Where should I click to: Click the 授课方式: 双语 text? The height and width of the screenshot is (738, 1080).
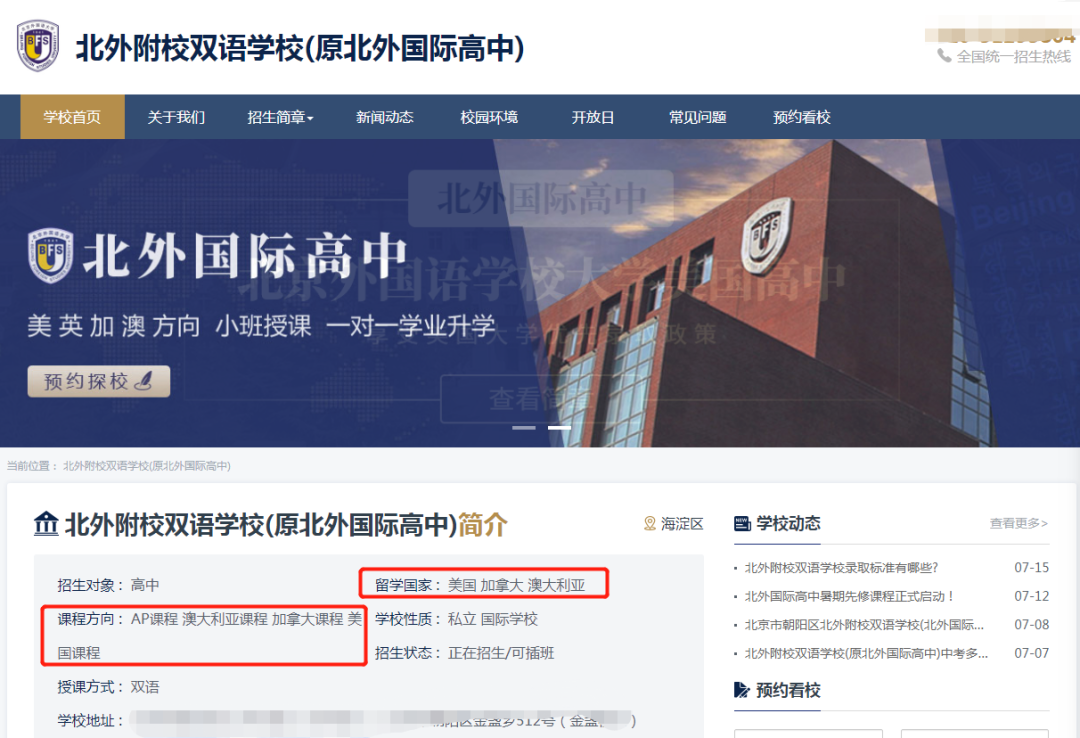coord(108,686)
